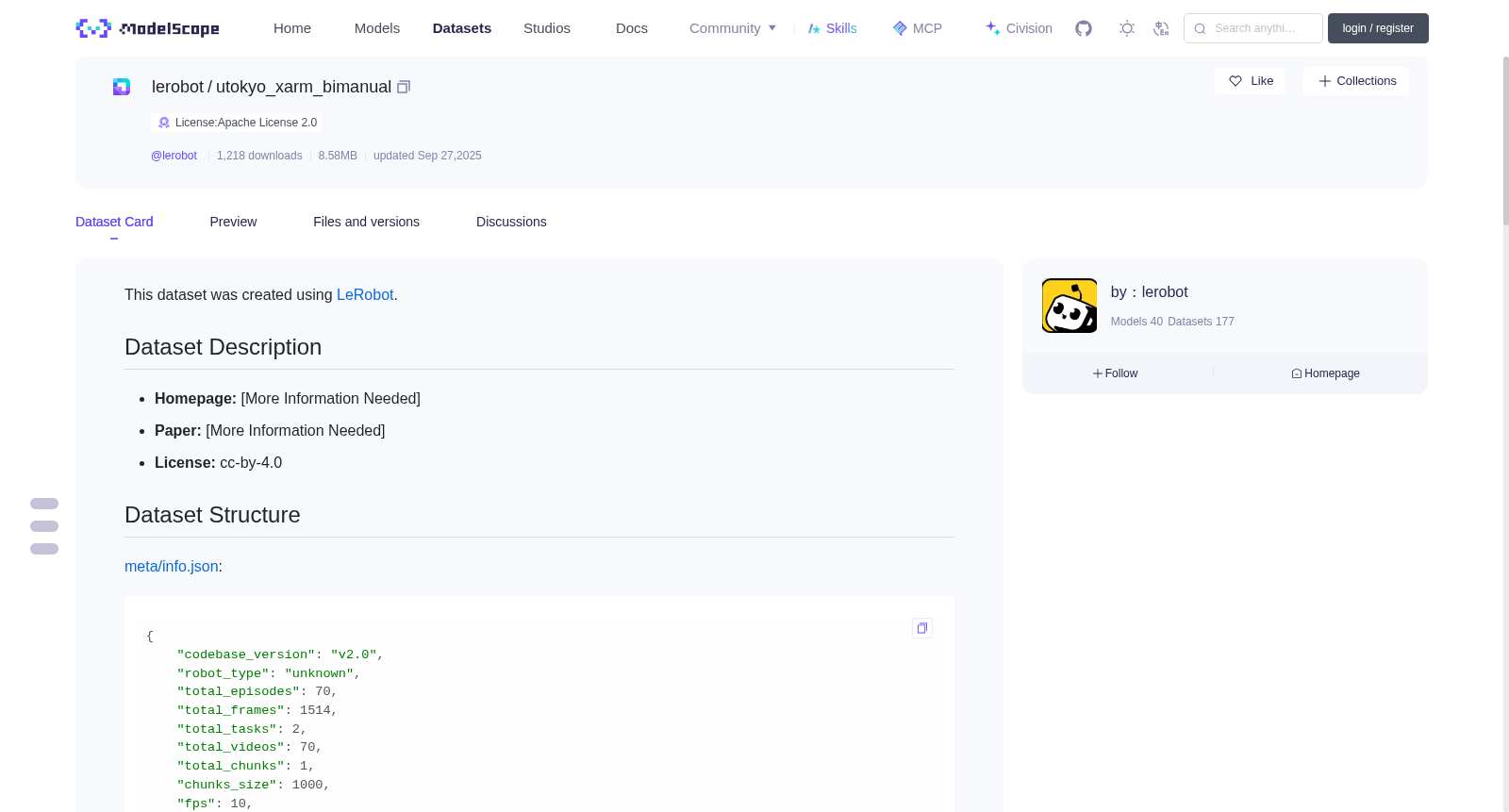Image resolution: width=1509 pixels, height=812 pixels.
Task: Click the 'Dataset Description' heading
Action: [223, 347]
